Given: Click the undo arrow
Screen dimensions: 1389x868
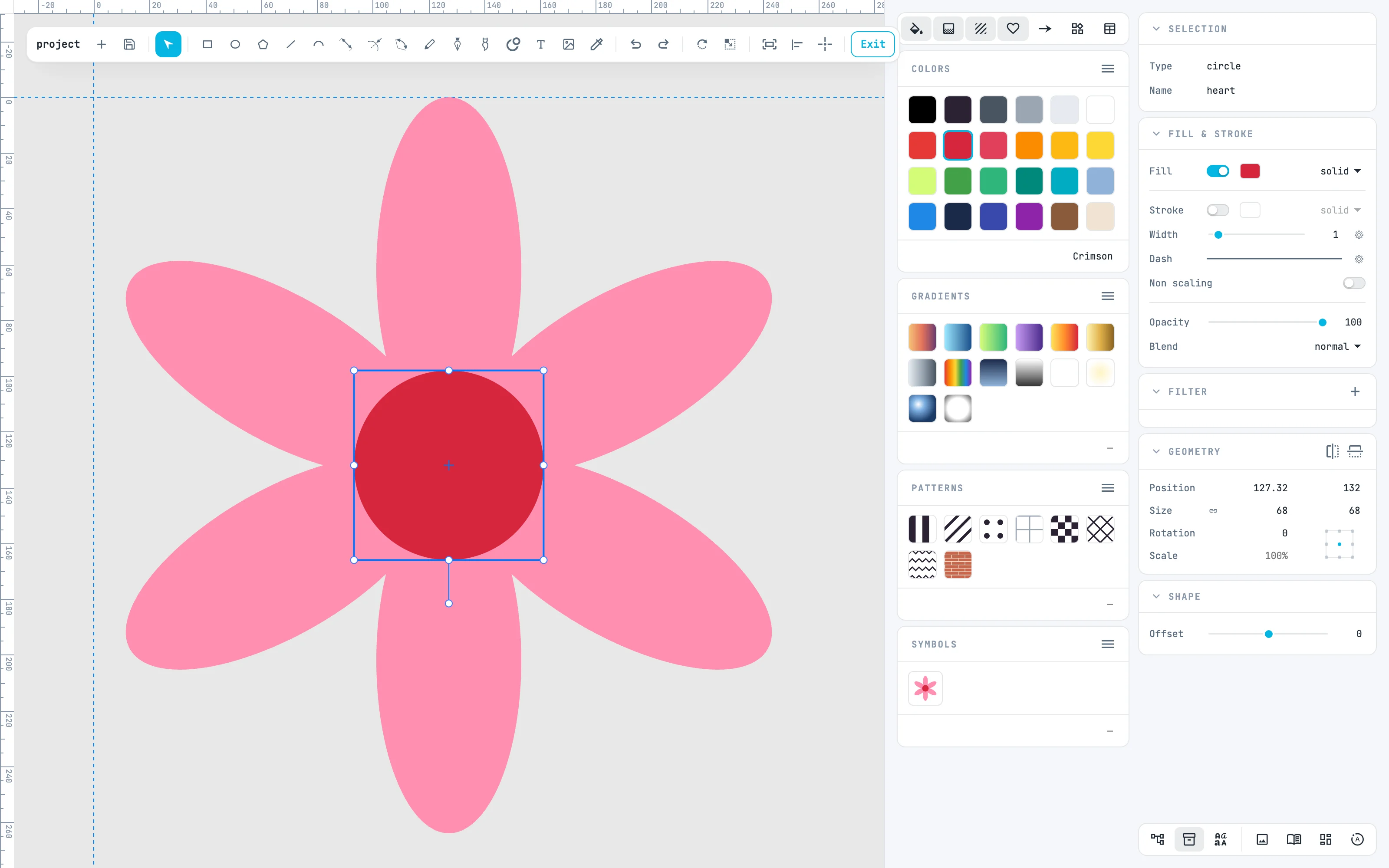Looking at the screenshot, I should pyautogui.click(x=635, y=44).
